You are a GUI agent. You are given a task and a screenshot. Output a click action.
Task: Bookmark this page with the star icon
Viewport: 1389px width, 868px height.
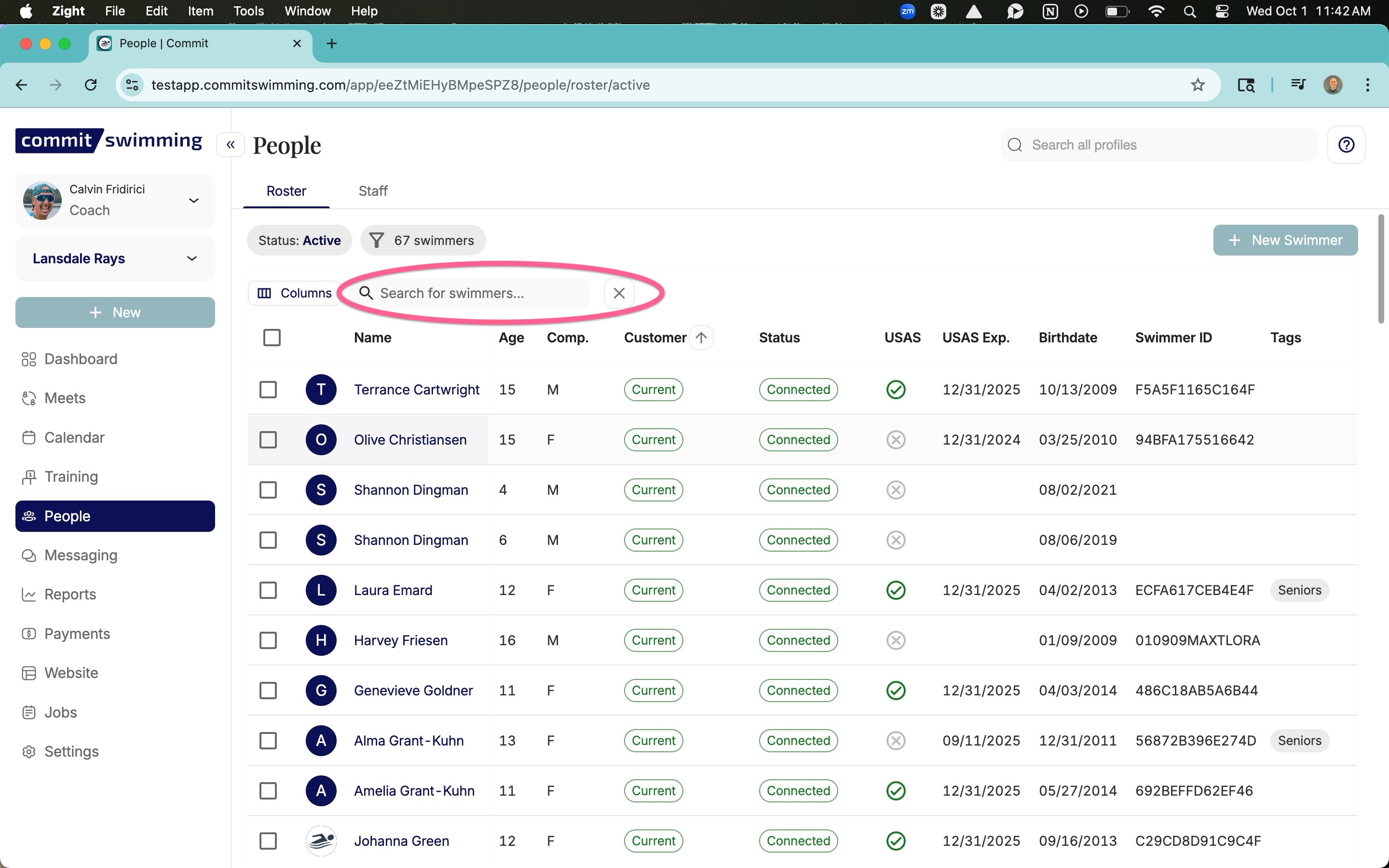coord(1198,85)
